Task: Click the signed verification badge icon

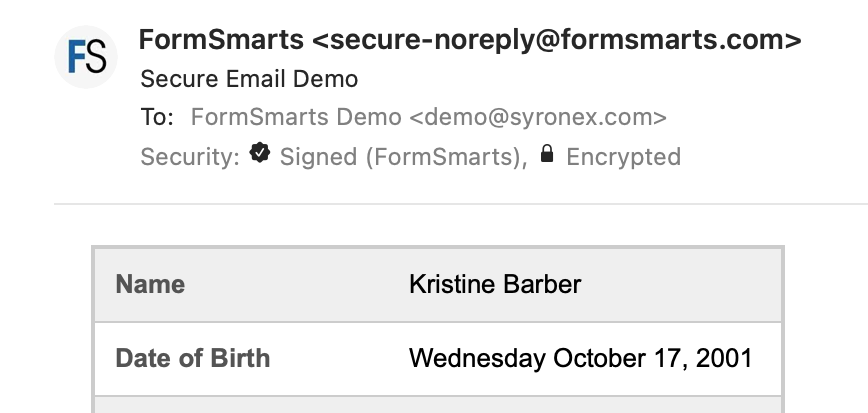Action: 260,153
